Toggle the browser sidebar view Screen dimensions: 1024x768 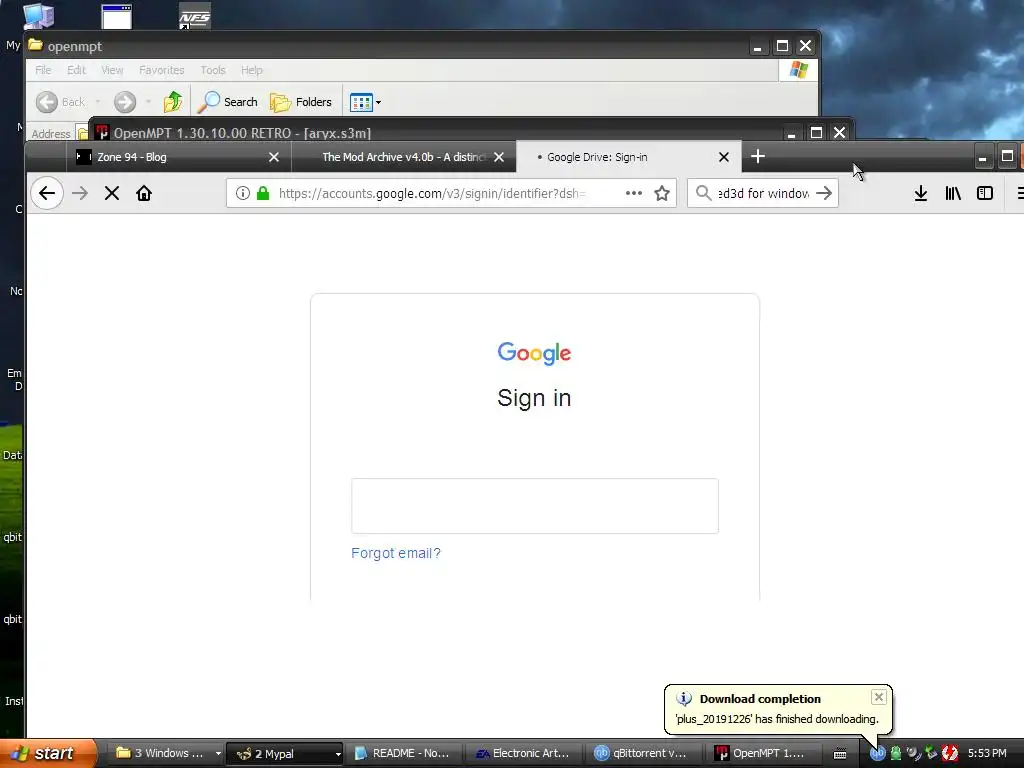[x=985, y=193]
